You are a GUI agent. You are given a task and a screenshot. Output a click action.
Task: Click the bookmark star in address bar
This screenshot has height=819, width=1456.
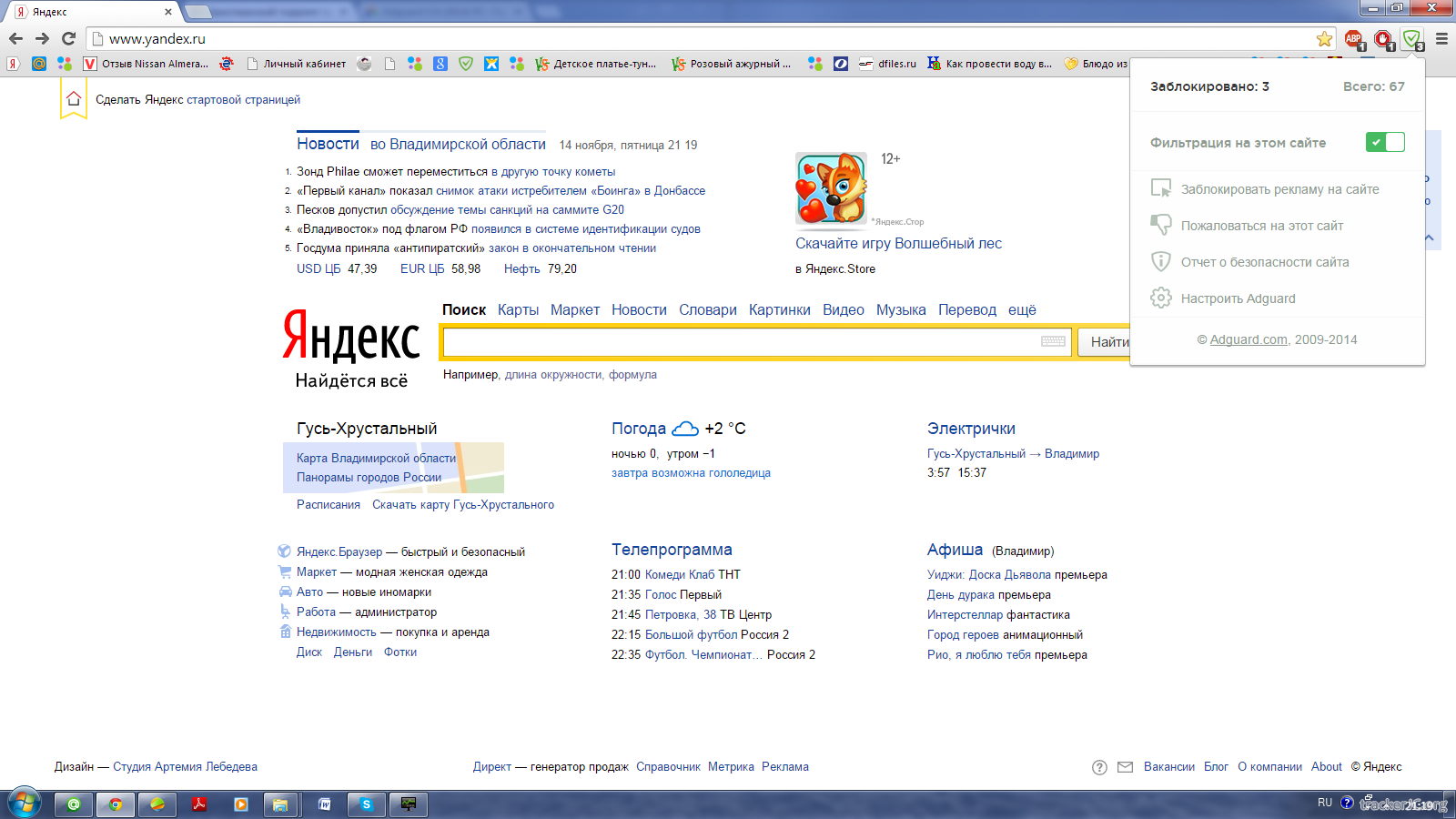click(1324, 39)
